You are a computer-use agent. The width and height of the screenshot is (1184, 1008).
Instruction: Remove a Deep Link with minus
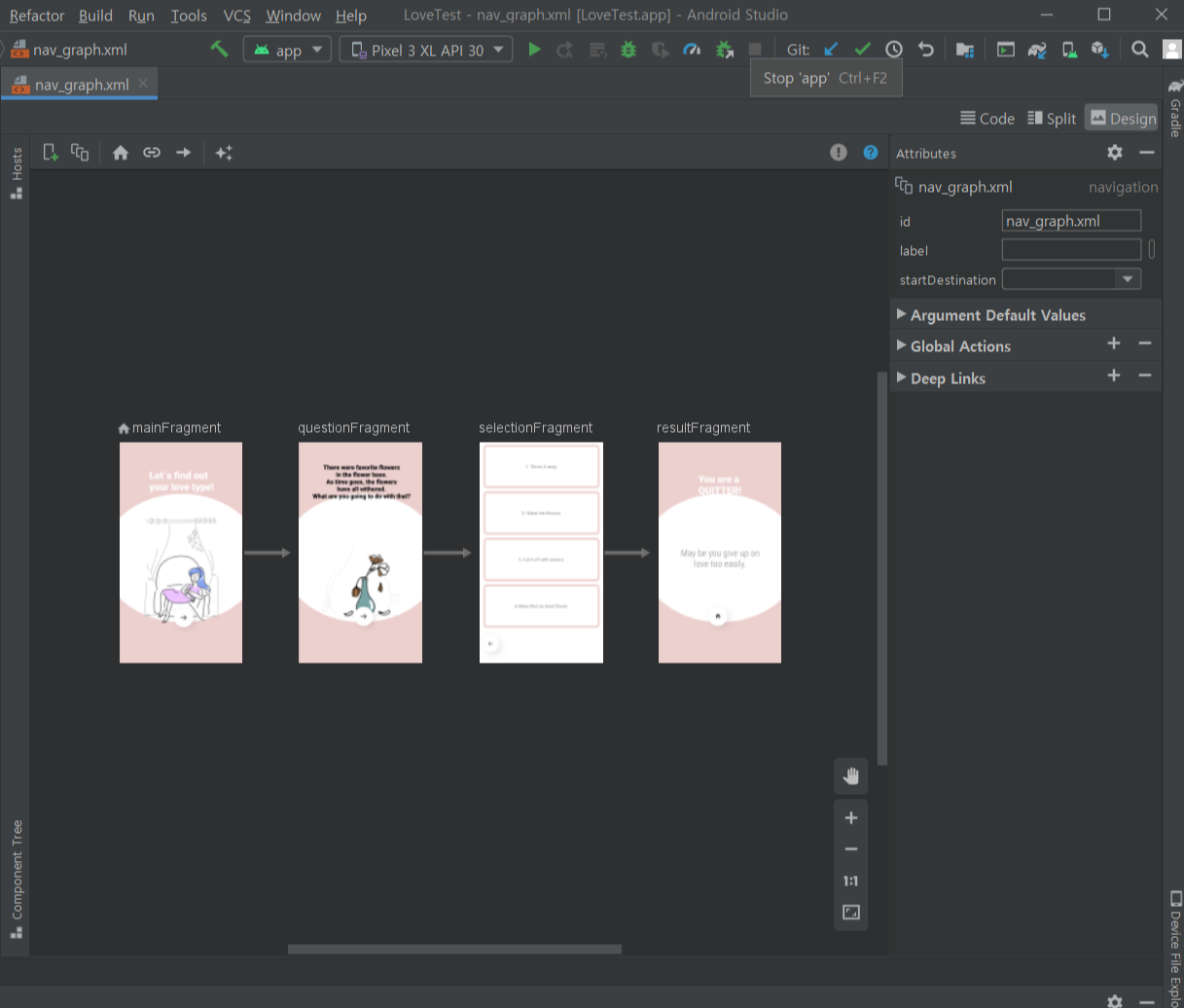[1145, 376]
